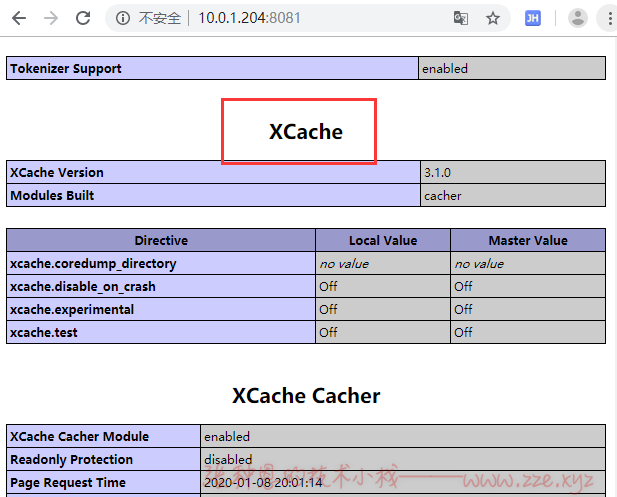Open the translate page icon
This screenshot has width=617, height=497.
point(461,18)
